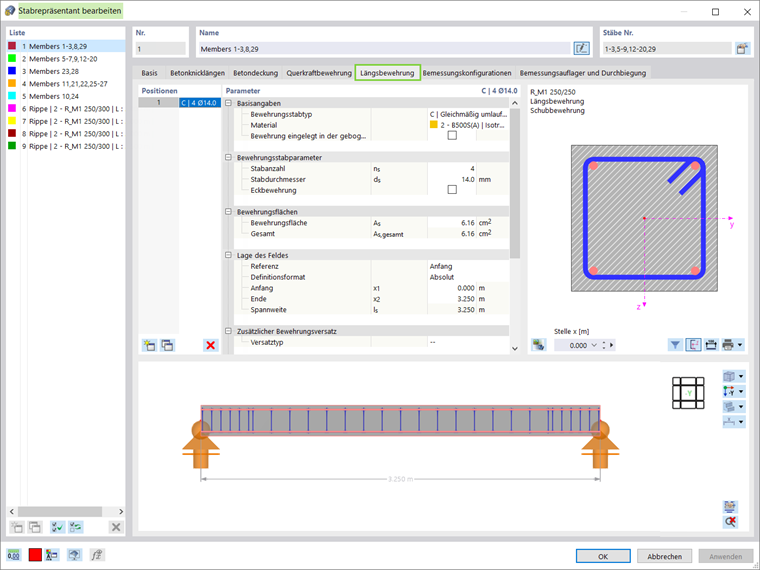Click the yellow B500S(A) material swatch

click(x=433, y=125)
